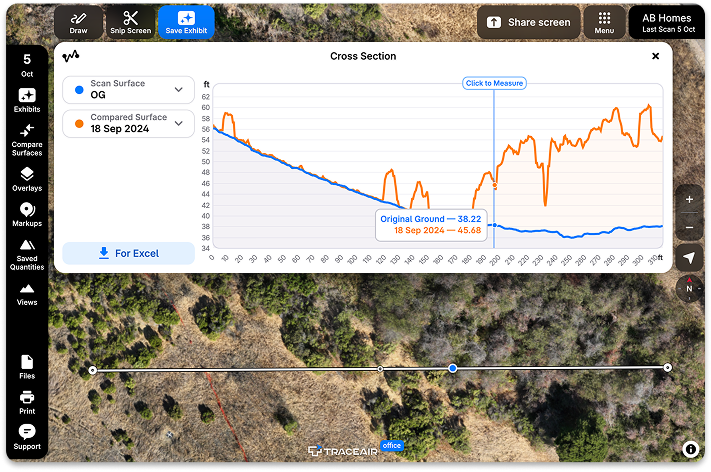Click the Save Exhibit button
The height and width of the screenshot is (472, 711).
(186, 22)
